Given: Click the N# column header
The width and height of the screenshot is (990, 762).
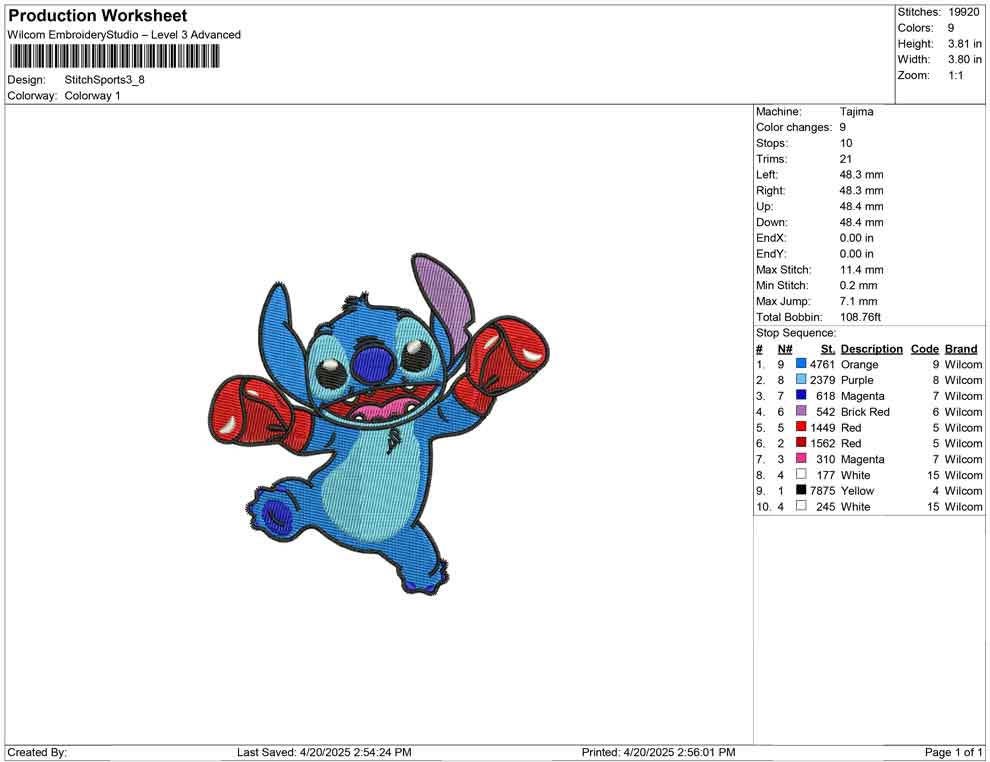Looking at the screenshot, I should 785,349.
